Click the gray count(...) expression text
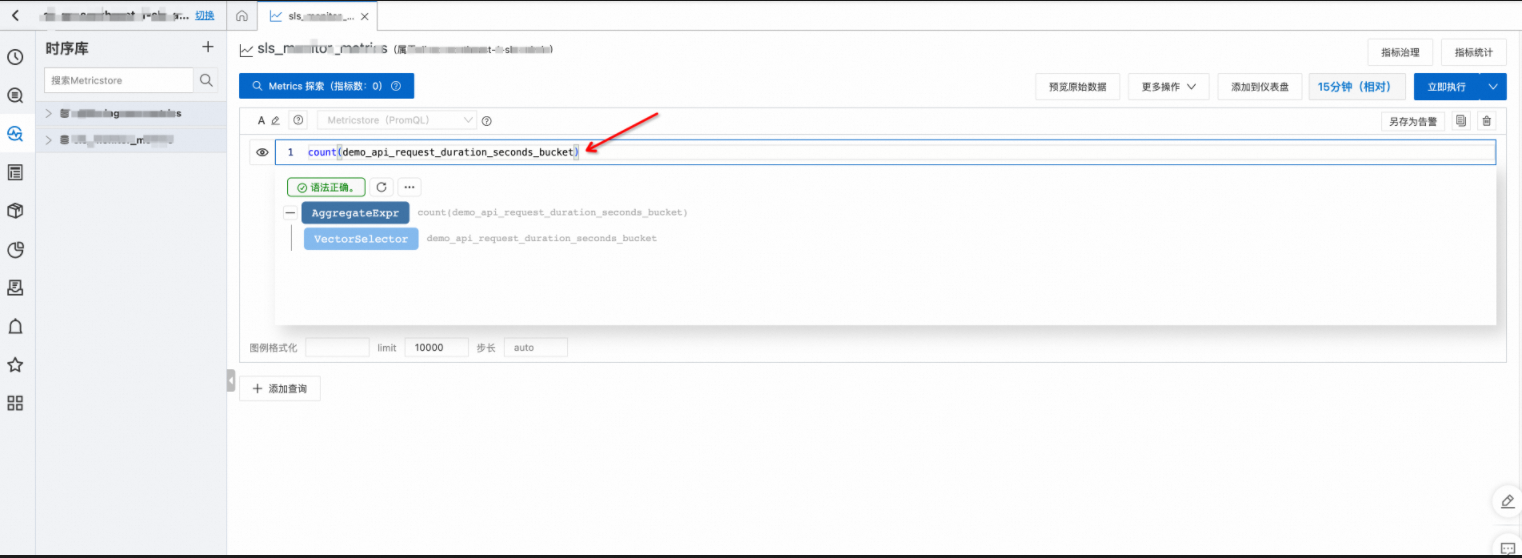The height and width of the screenshot is (558, 1522). coord(552,213)
